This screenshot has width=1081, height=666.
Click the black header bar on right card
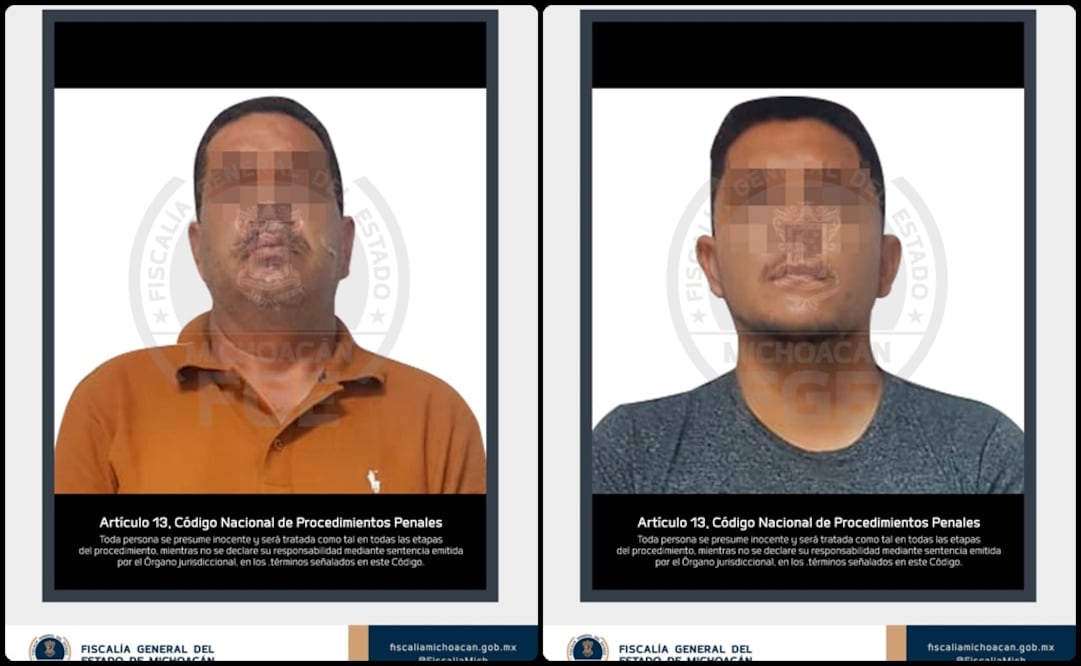[807, 55]
